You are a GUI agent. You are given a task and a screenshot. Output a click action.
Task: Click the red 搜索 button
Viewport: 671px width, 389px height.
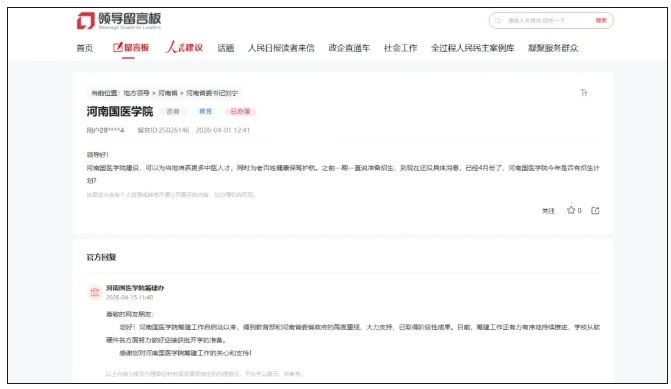601,21
